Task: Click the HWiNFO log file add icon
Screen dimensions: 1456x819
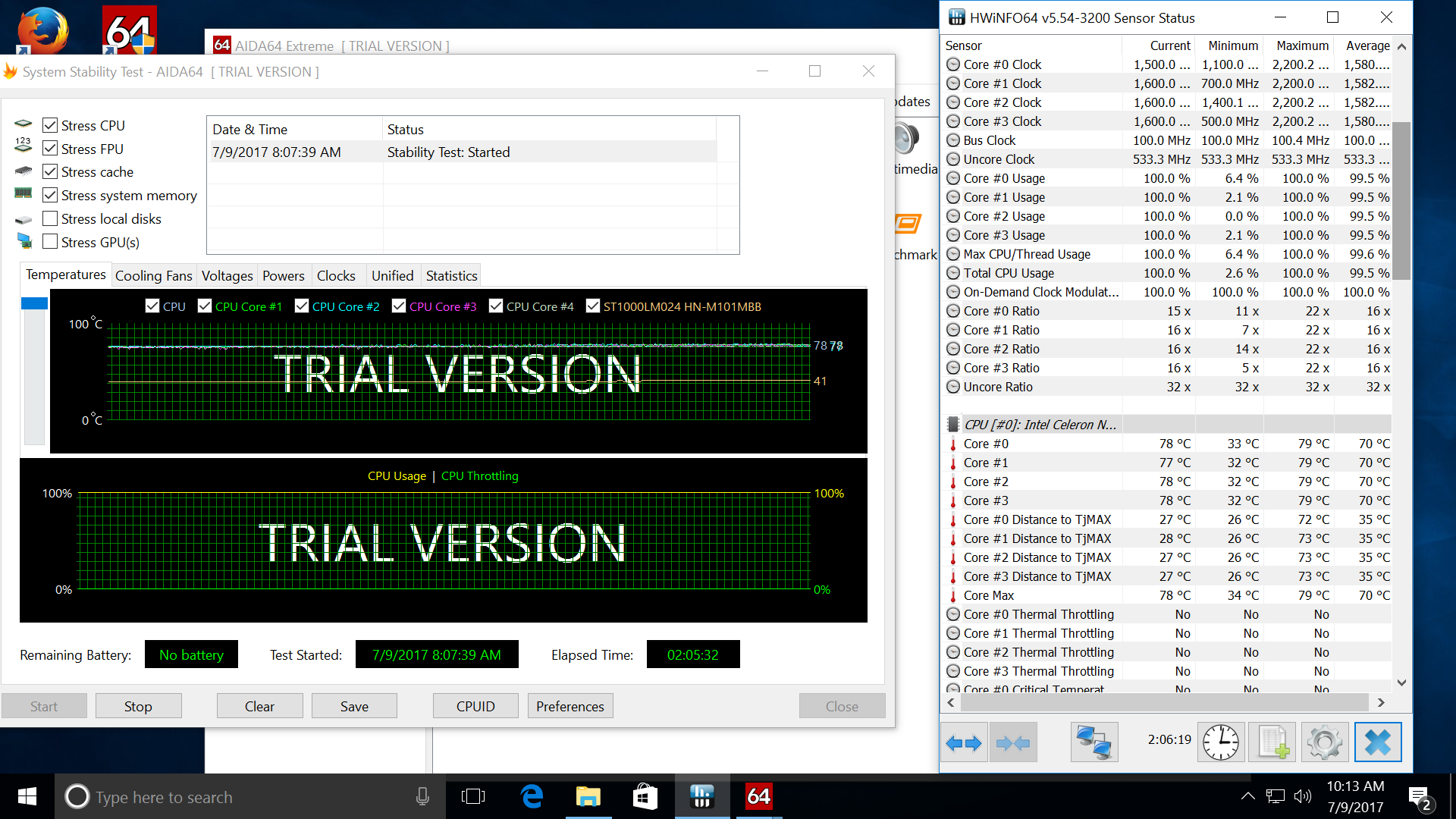Action: point(1273,742)
